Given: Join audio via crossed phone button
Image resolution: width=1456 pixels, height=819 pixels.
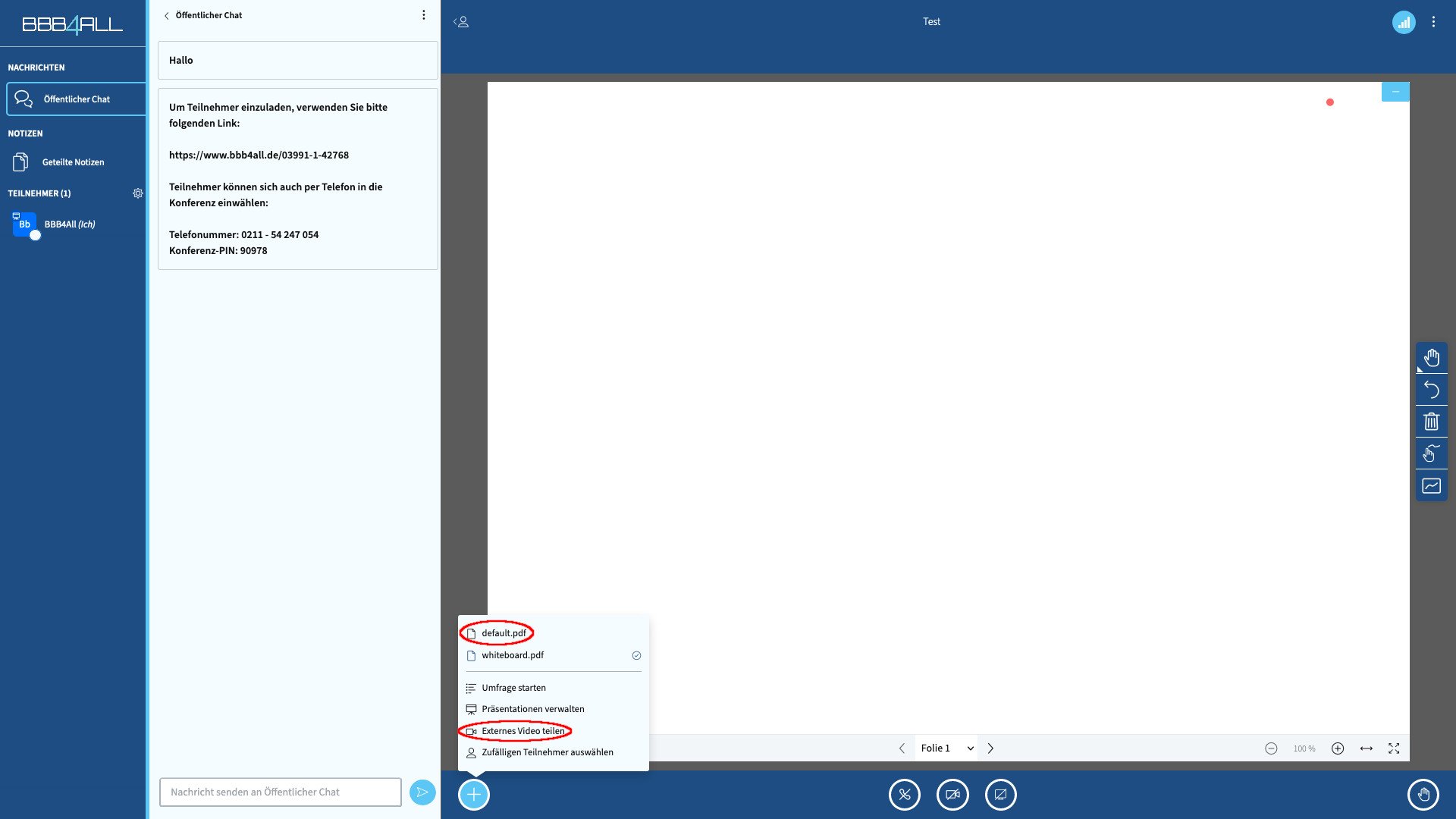Looking at the screenshot, I should [x=905, y=795].
